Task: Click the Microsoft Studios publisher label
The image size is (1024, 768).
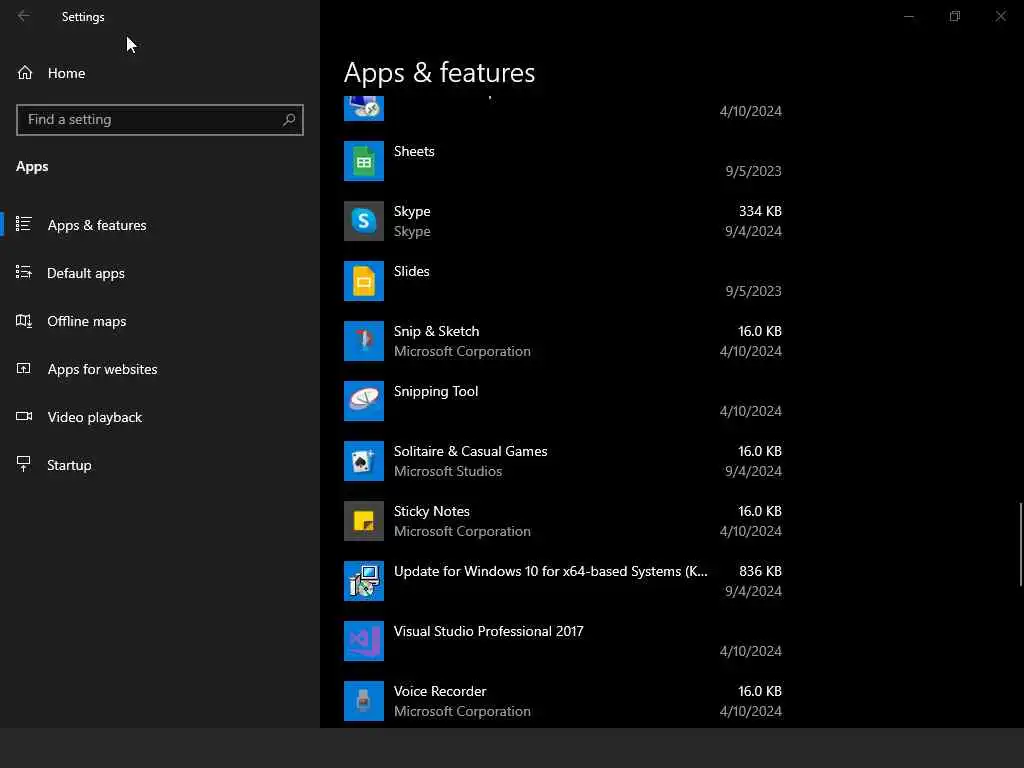Action: point(448,472)
